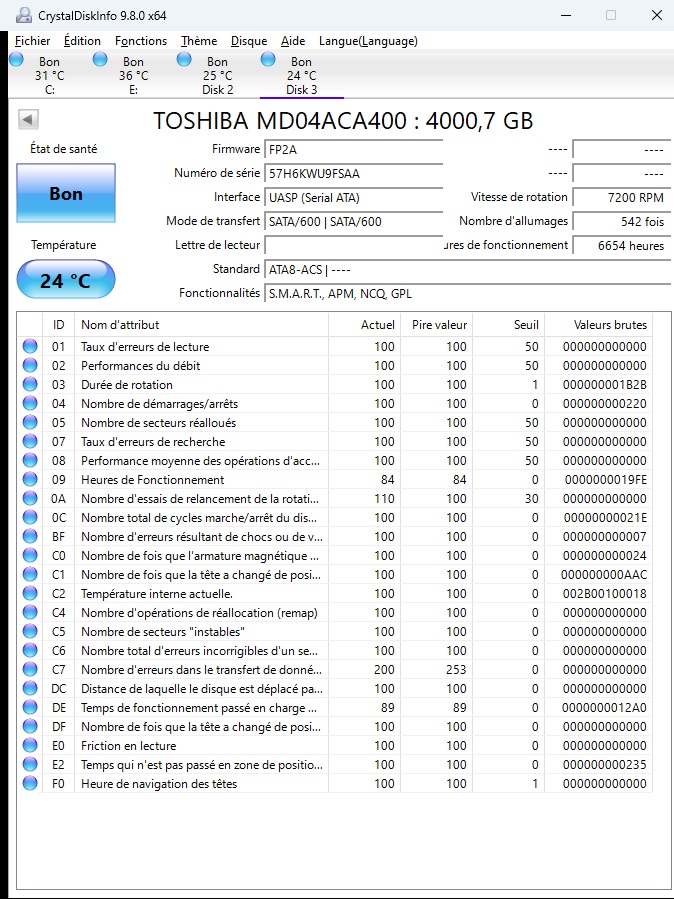Click raw value 000000001B2B

[605, 384]
